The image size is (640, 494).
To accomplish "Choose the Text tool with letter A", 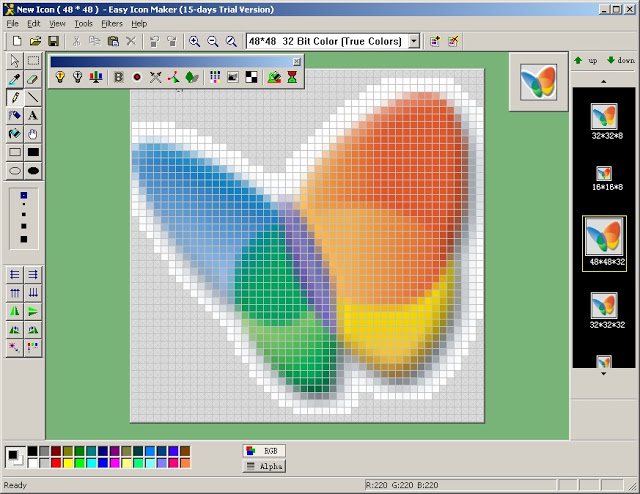I will (x=33, y=116).
